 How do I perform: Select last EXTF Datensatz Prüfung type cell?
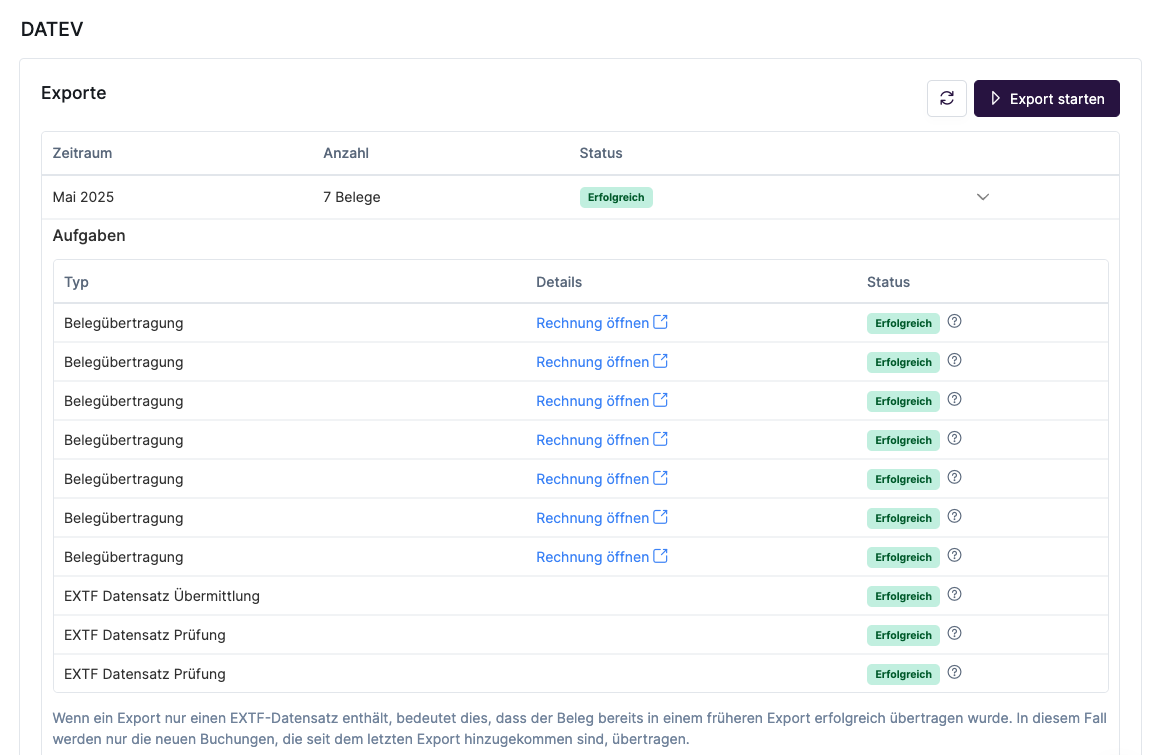[145, 674]
